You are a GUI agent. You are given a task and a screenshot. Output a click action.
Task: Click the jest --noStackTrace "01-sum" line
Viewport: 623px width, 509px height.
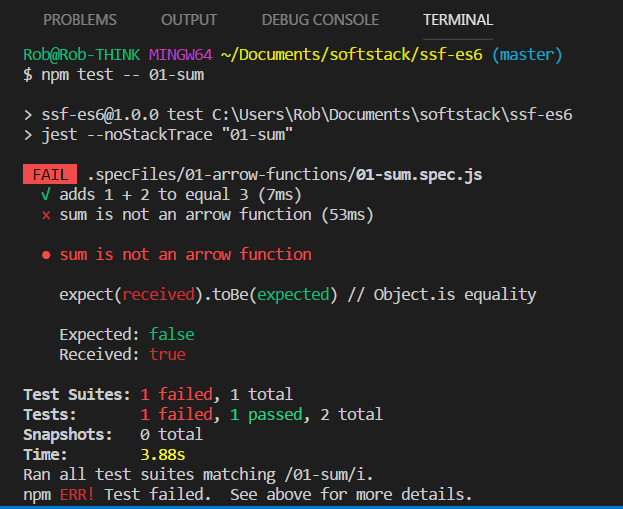point(158,135)
